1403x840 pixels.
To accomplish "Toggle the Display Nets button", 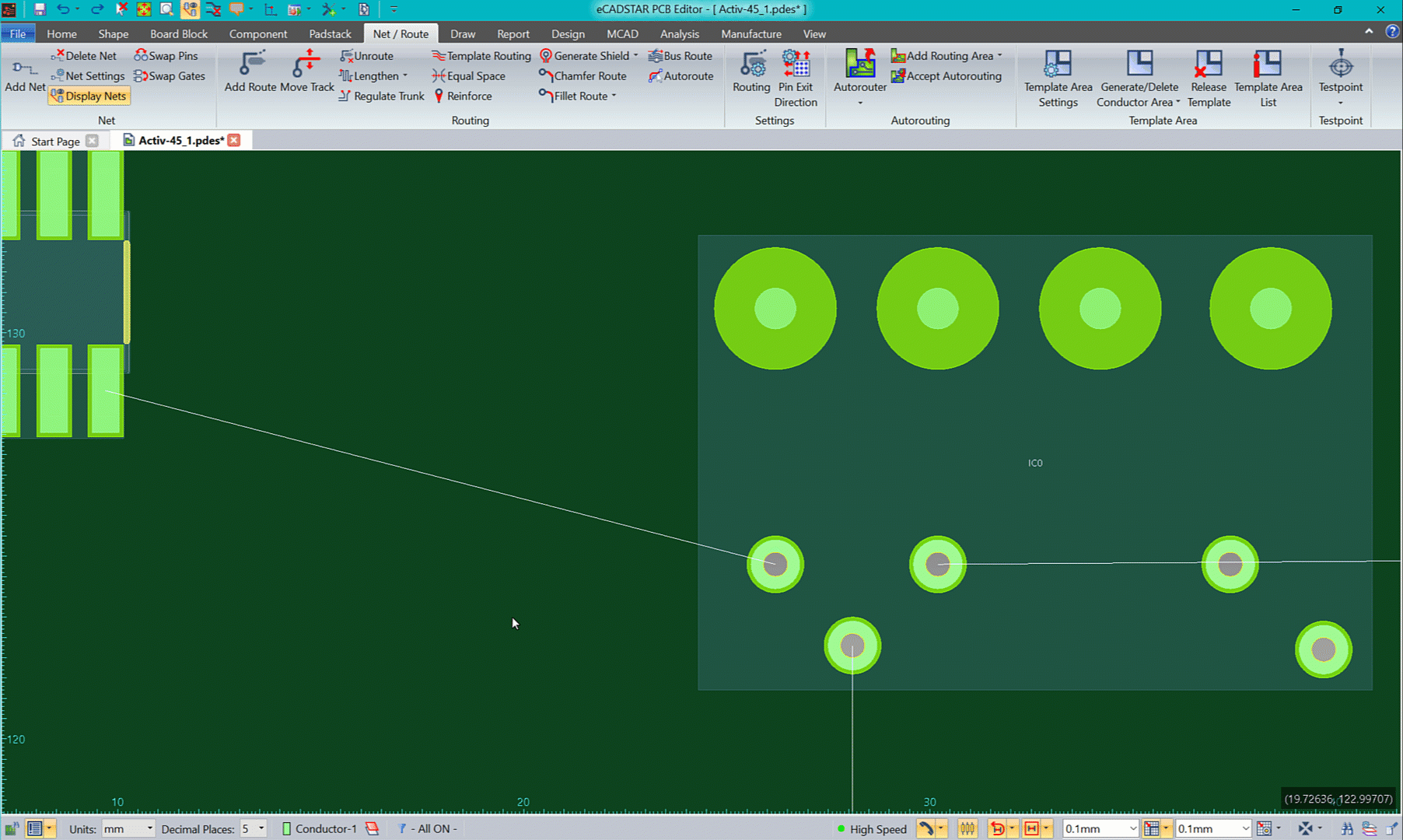I will (89, 96).
